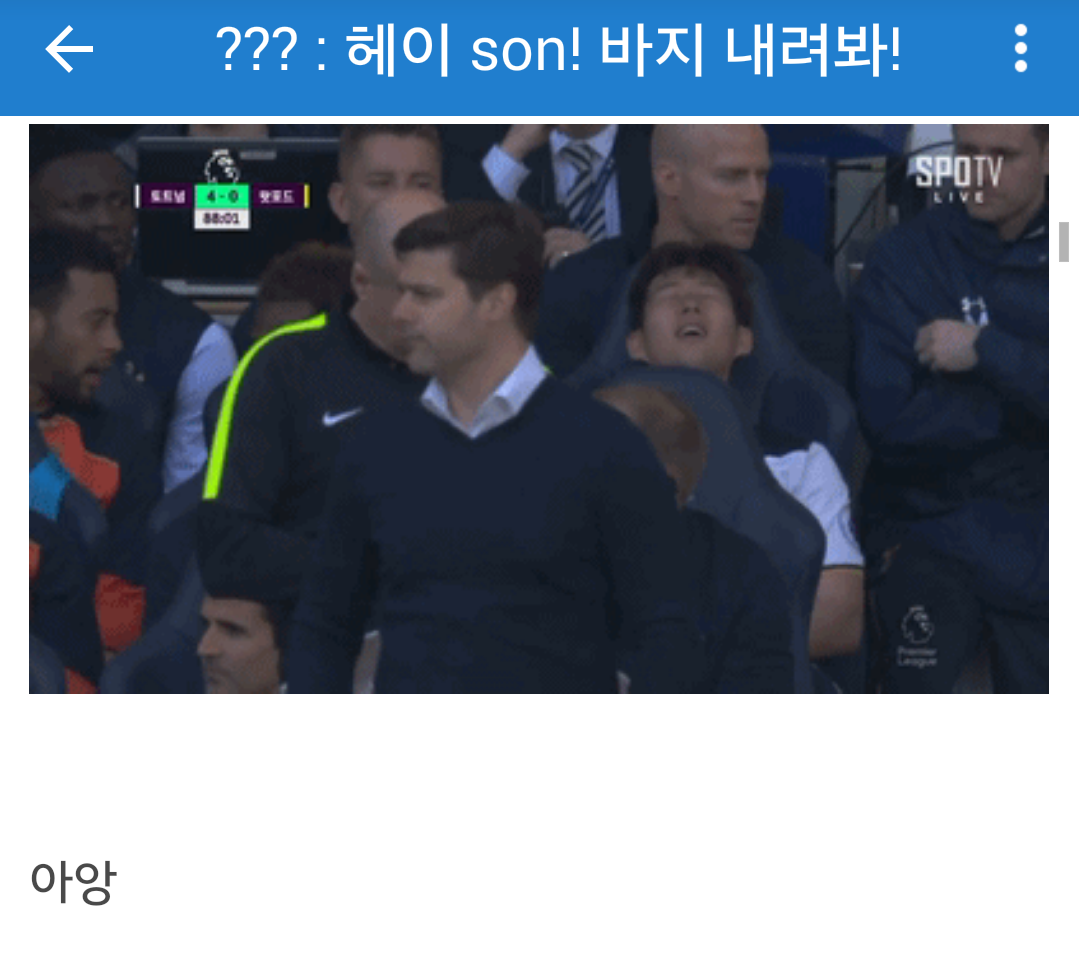Tap the back arrow icon

click(69, 49)
